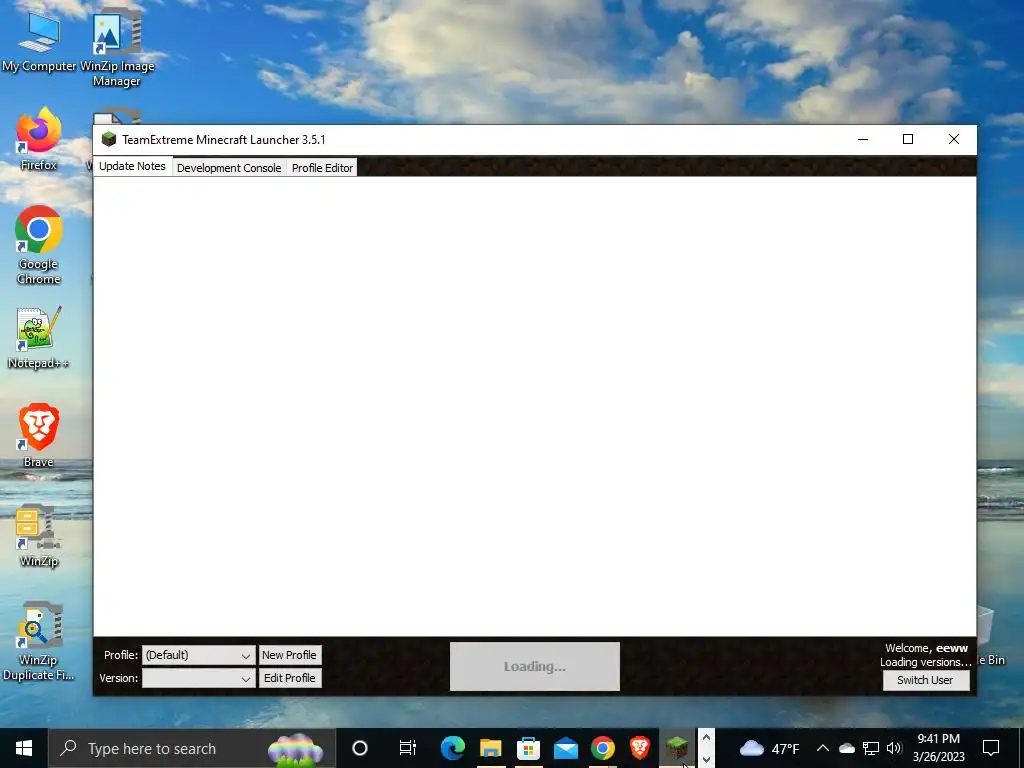Click the Minecraft launcher taskbar icon
1024x768 pixels.
(x=677, y=748)
